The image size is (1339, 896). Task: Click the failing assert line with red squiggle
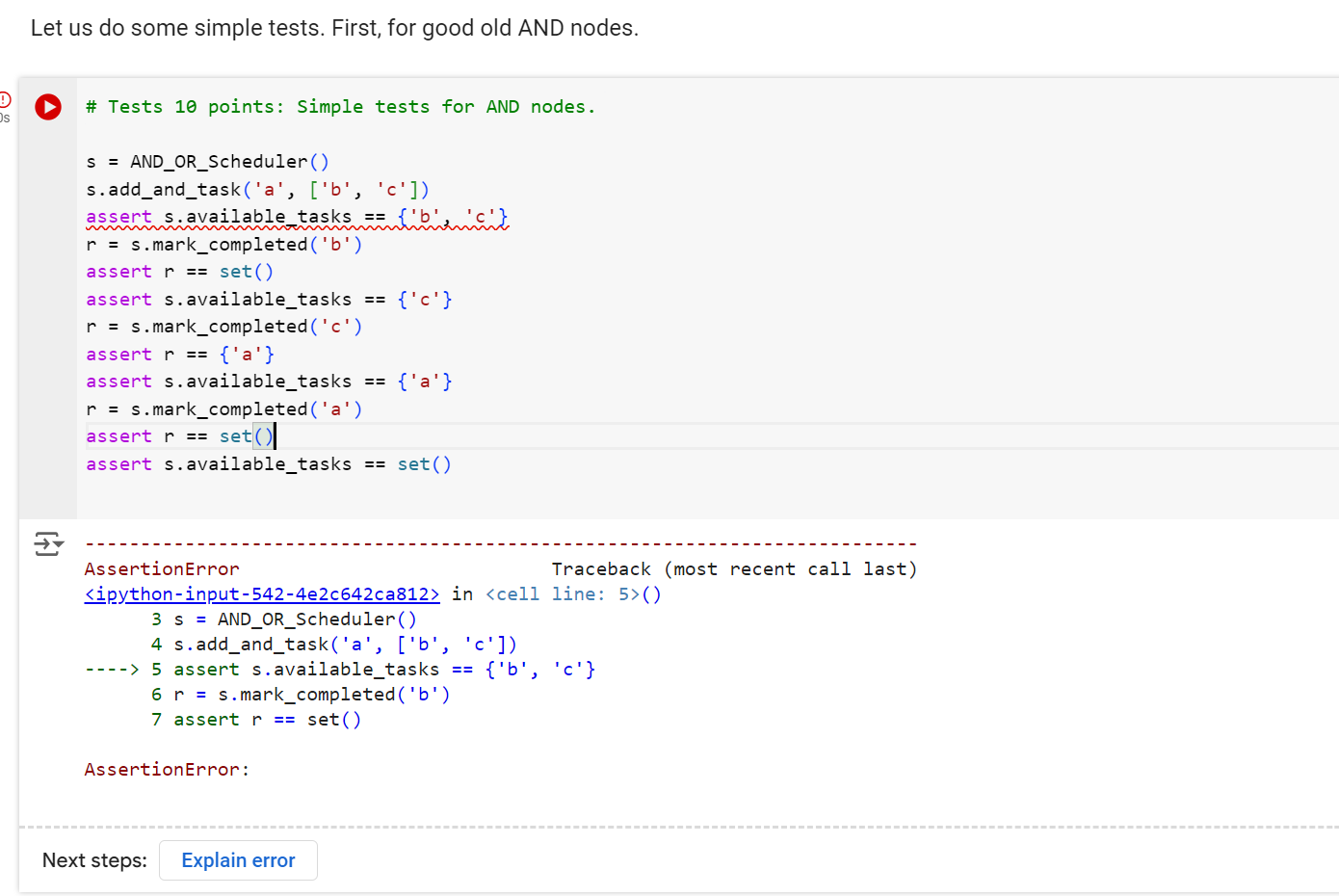click(x=297, y=216)
